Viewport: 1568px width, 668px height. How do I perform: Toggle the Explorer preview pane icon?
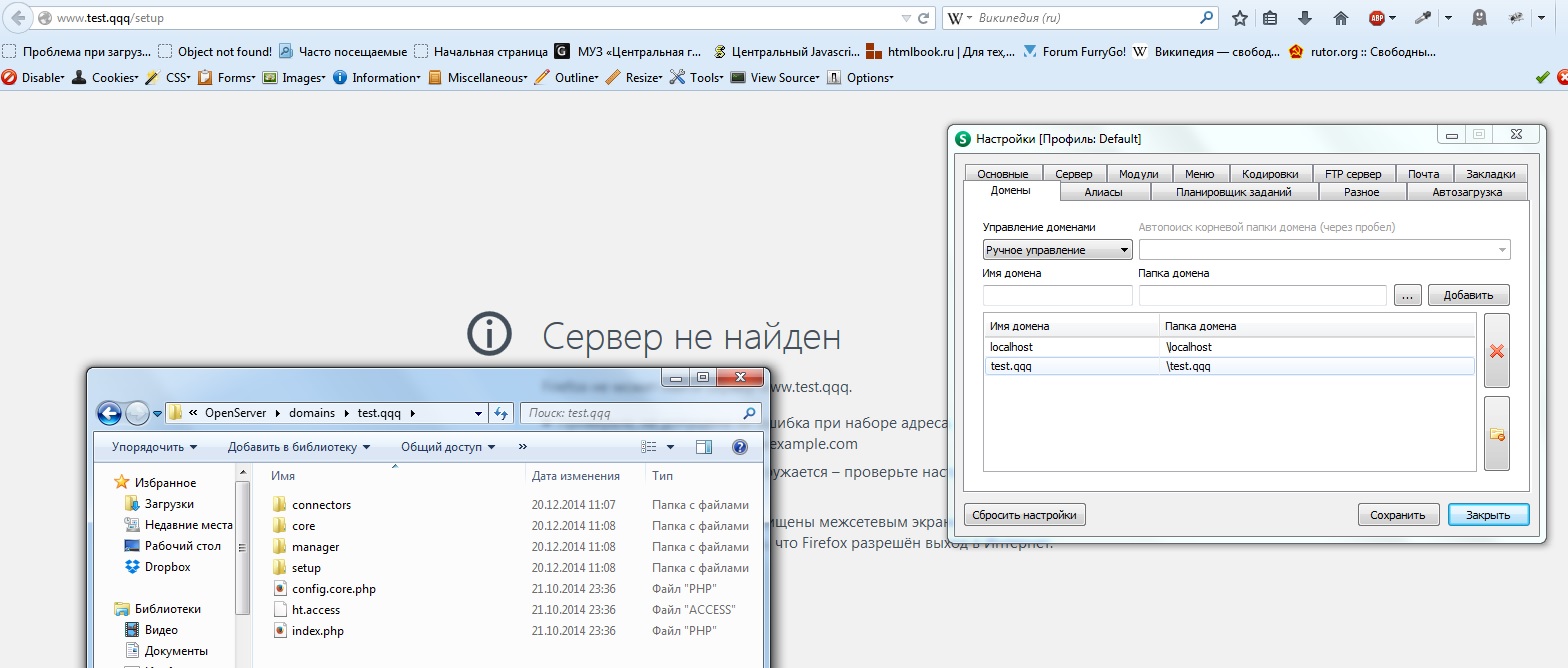tap(703, 447)
